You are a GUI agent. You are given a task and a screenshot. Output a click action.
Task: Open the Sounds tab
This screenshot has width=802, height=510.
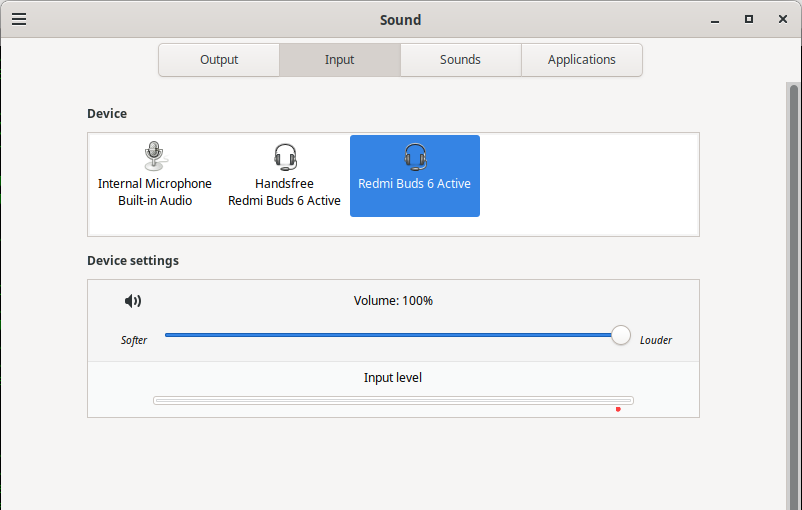click(460, 60)
